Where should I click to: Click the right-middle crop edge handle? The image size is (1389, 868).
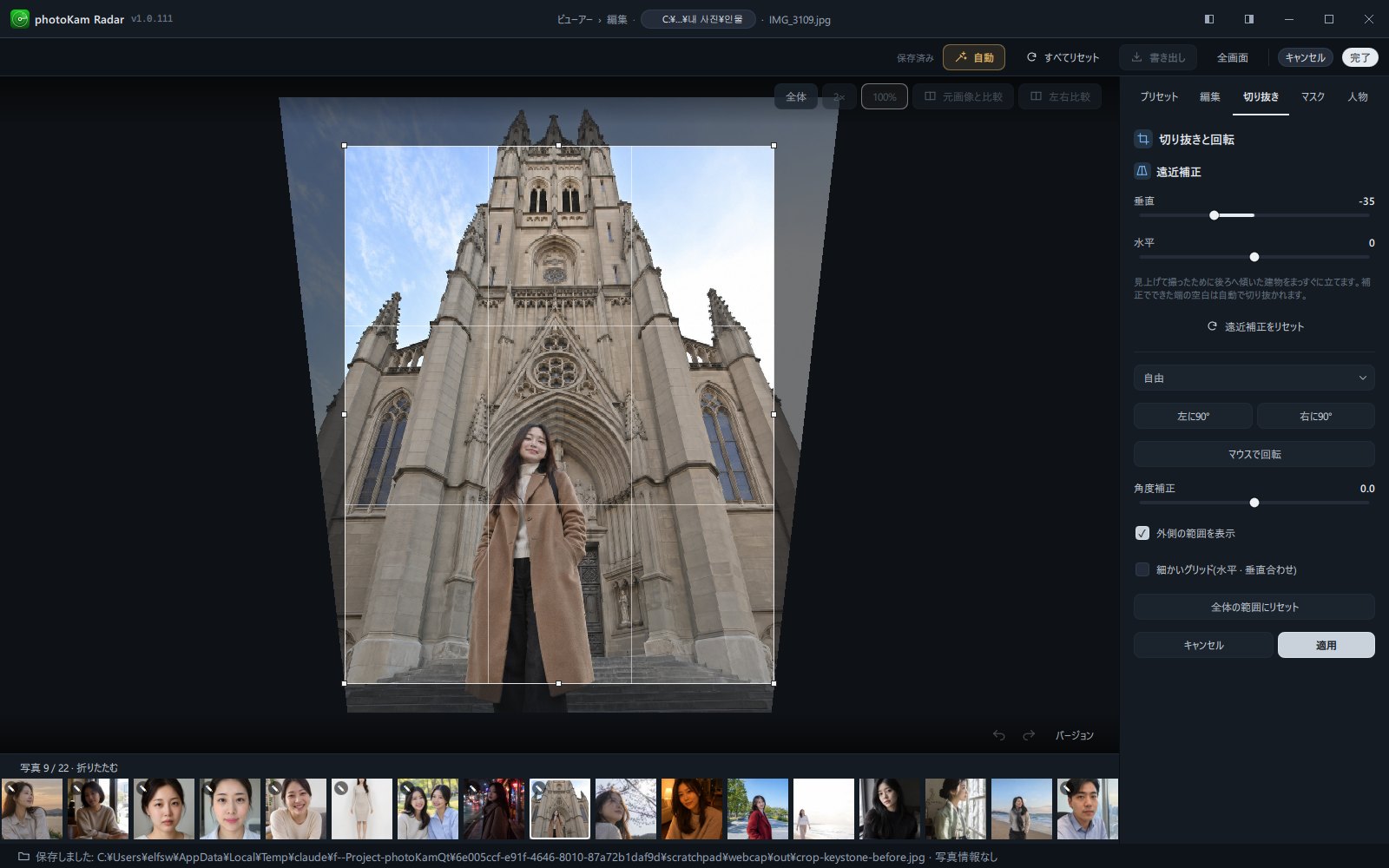[773, 414]
